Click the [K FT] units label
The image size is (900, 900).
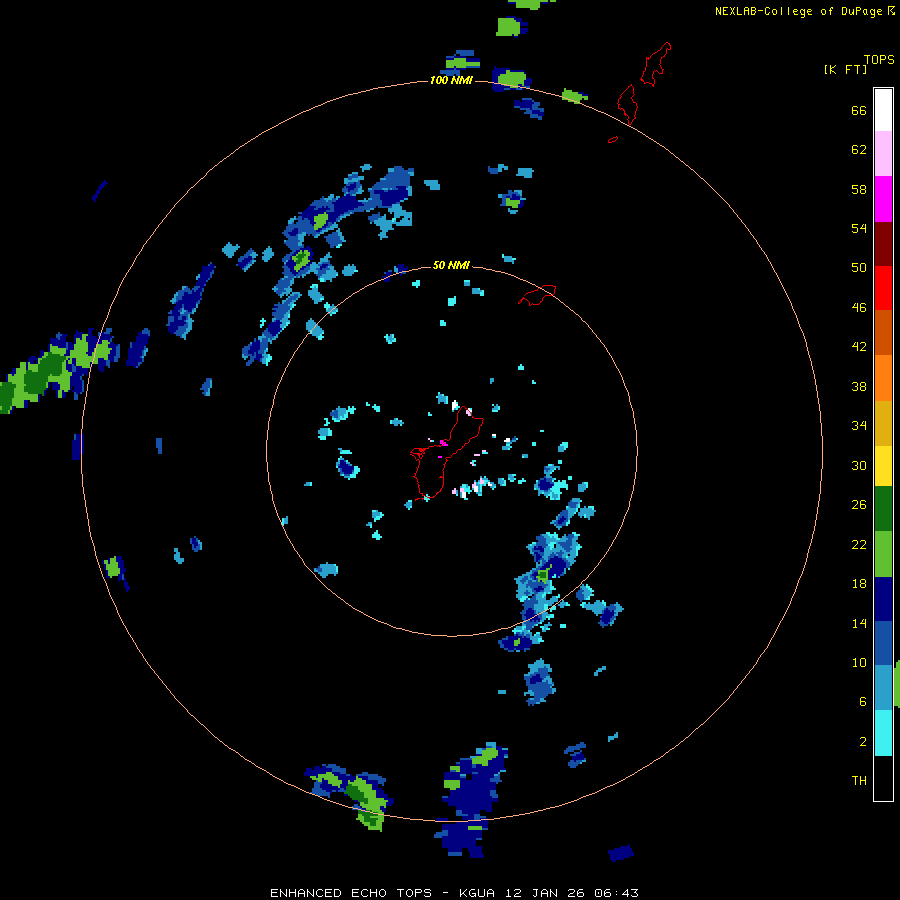pos(845,69)
